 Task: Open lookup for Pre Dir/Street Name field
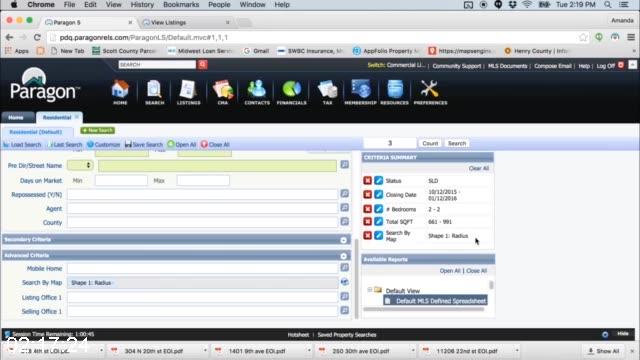click(x=344, y=164)
